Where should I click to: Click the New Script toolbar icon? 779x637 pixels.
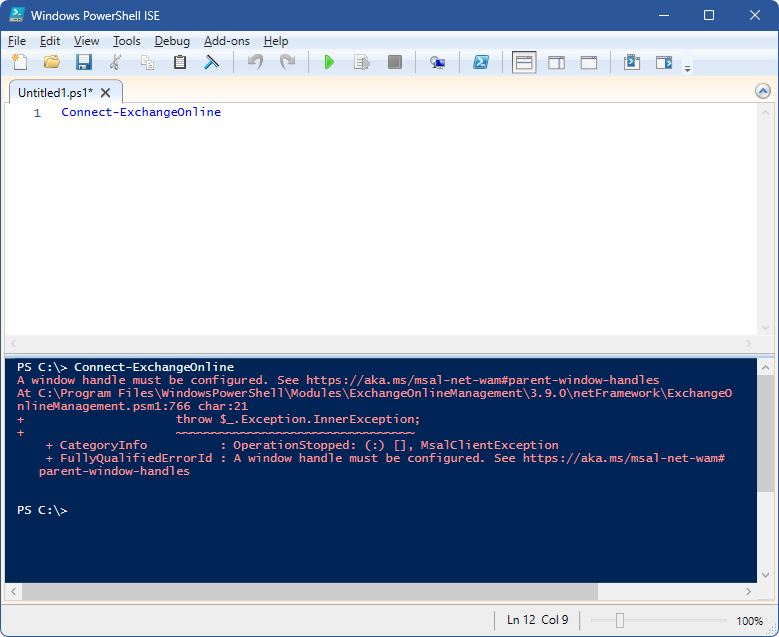pyautogui.click(x=20, y=62)
